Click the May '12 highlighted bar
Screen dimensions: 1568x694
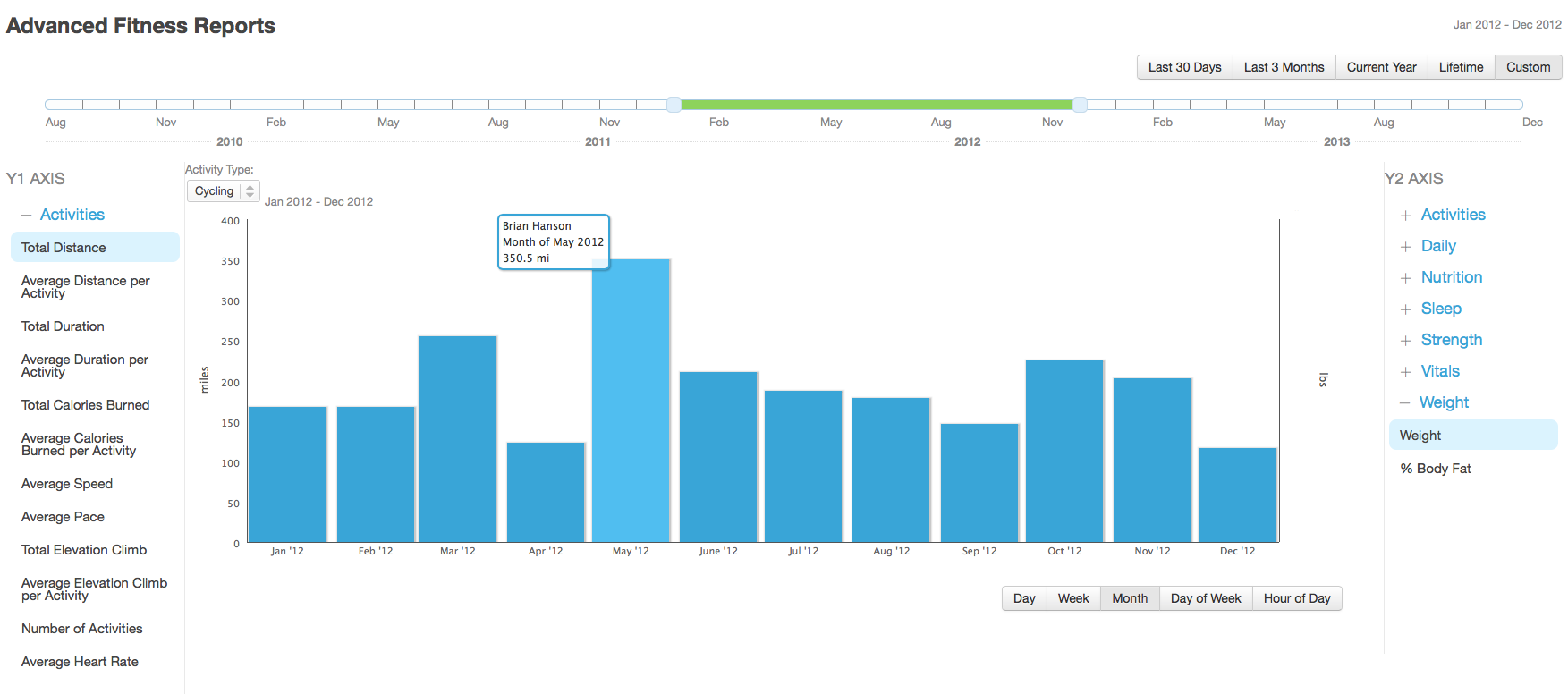point(631,401)
